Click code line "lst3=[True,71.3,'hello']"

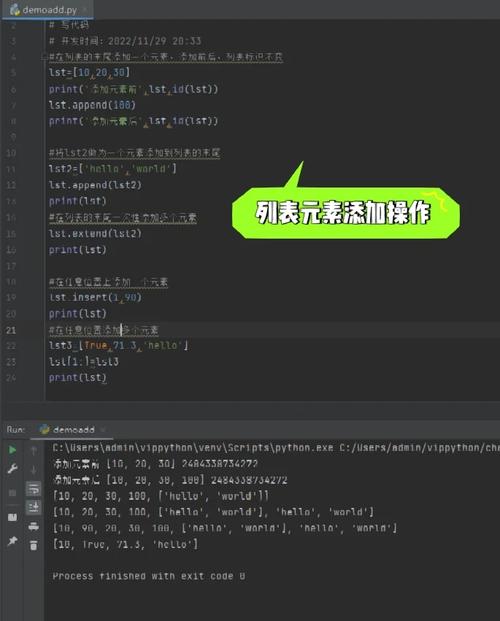pyautogui.click(x=118, y=345)
